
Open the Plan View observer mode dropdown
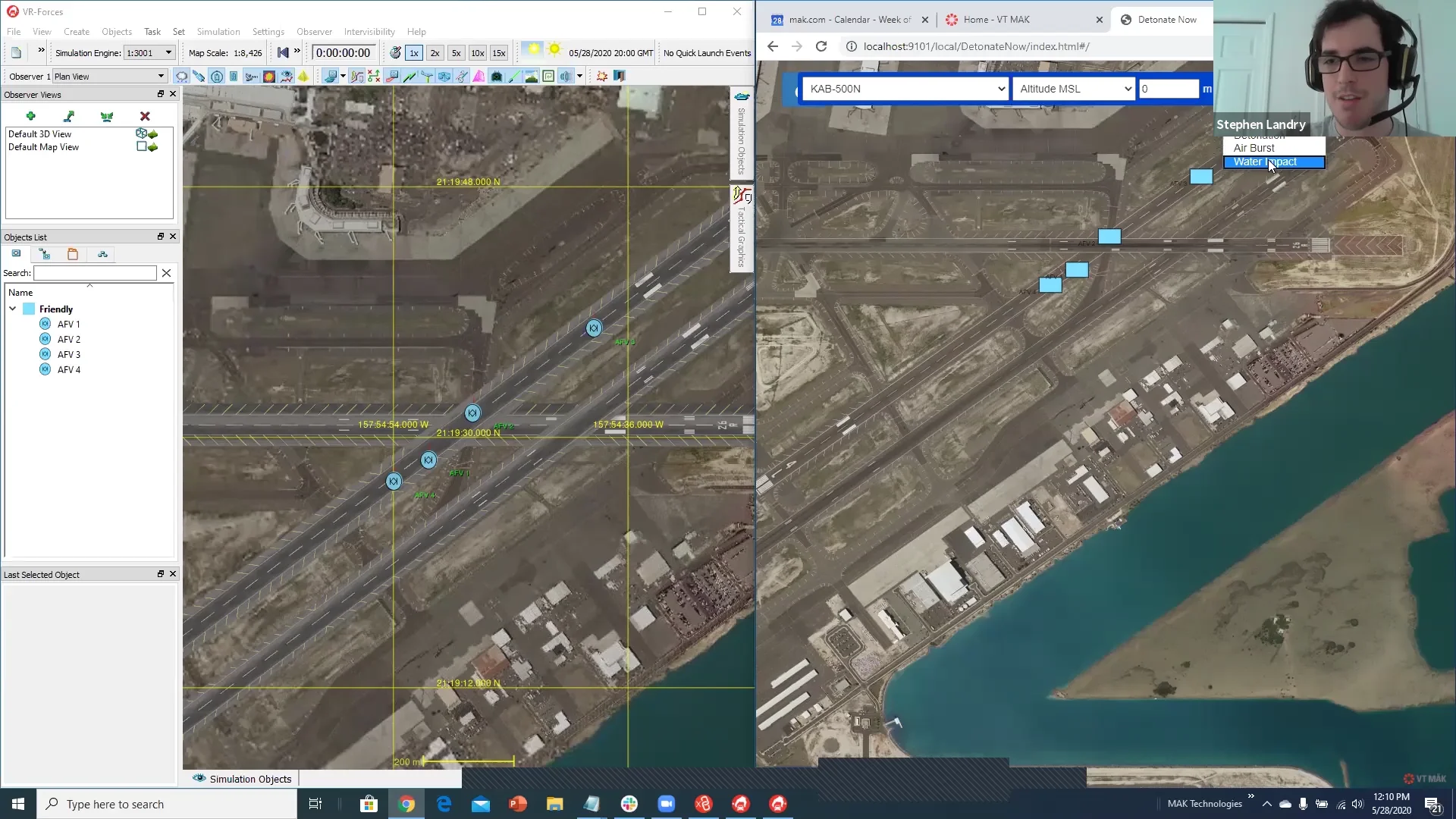coord(109,77)
